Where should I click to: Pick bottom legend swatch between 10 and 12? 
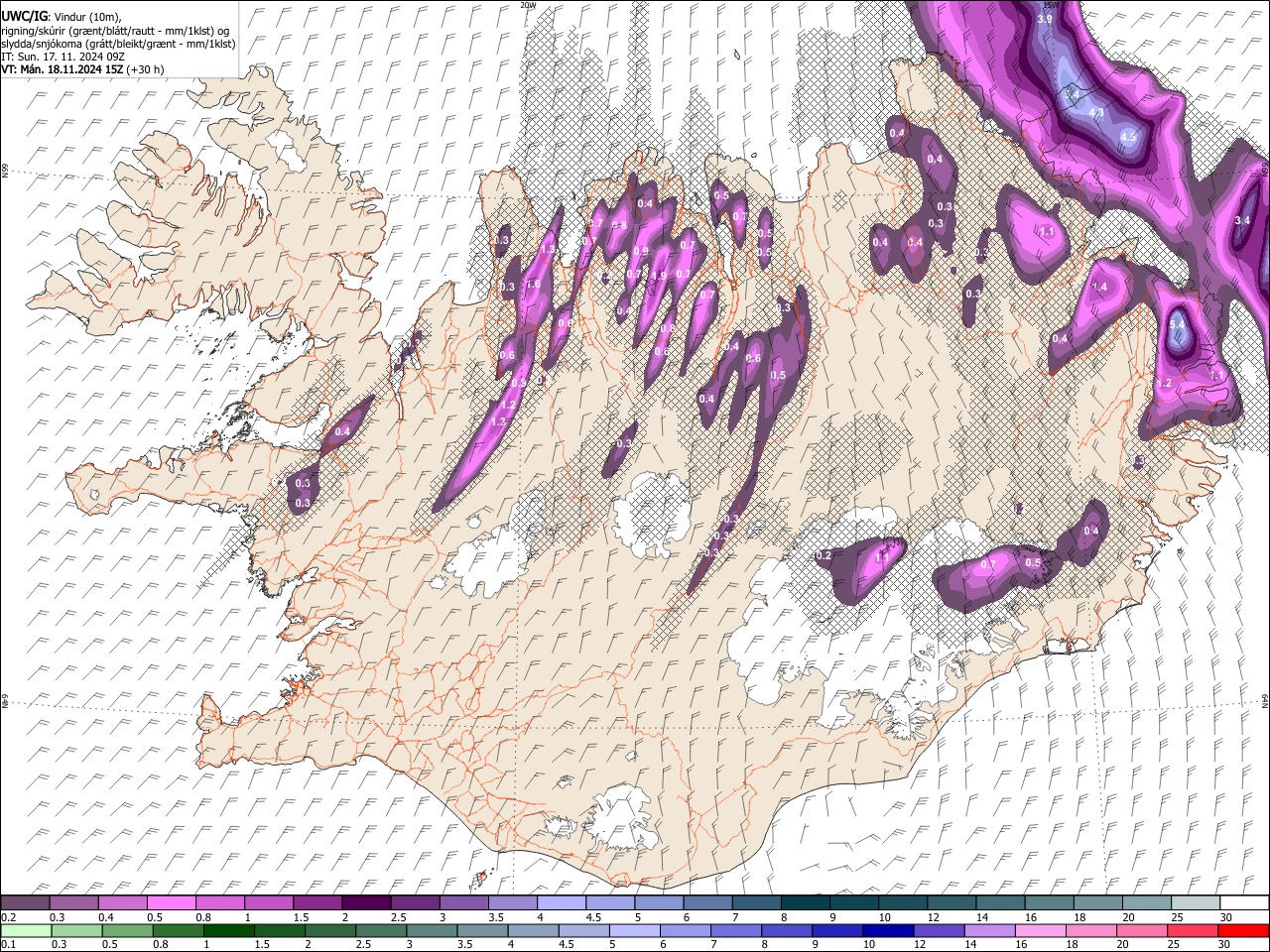[888, 930]
